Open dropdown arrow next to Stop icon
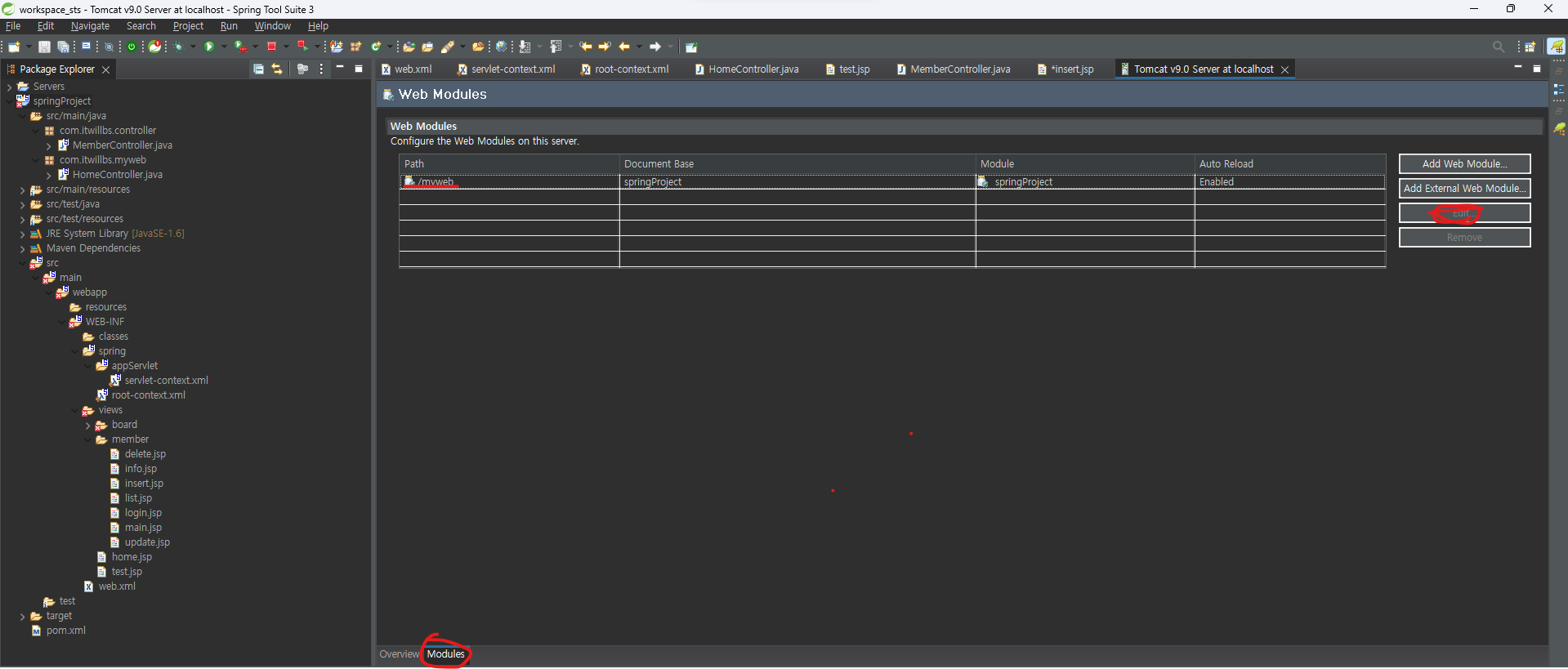This screenshot has height=669, width=1568. (286, 47)
